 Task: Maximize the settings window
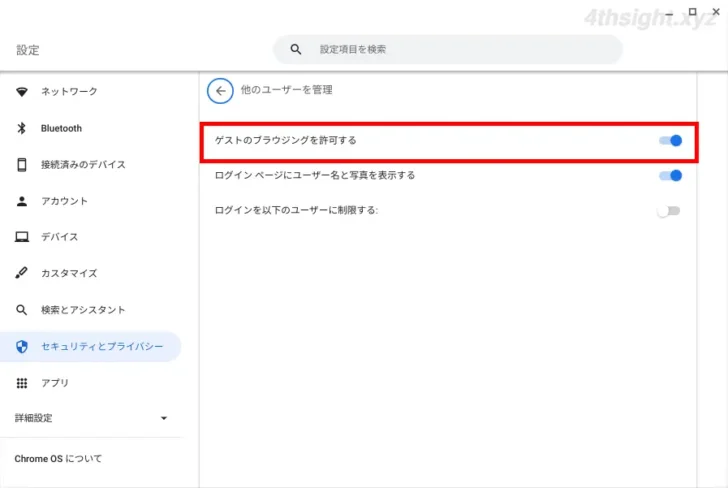(692, 12)
